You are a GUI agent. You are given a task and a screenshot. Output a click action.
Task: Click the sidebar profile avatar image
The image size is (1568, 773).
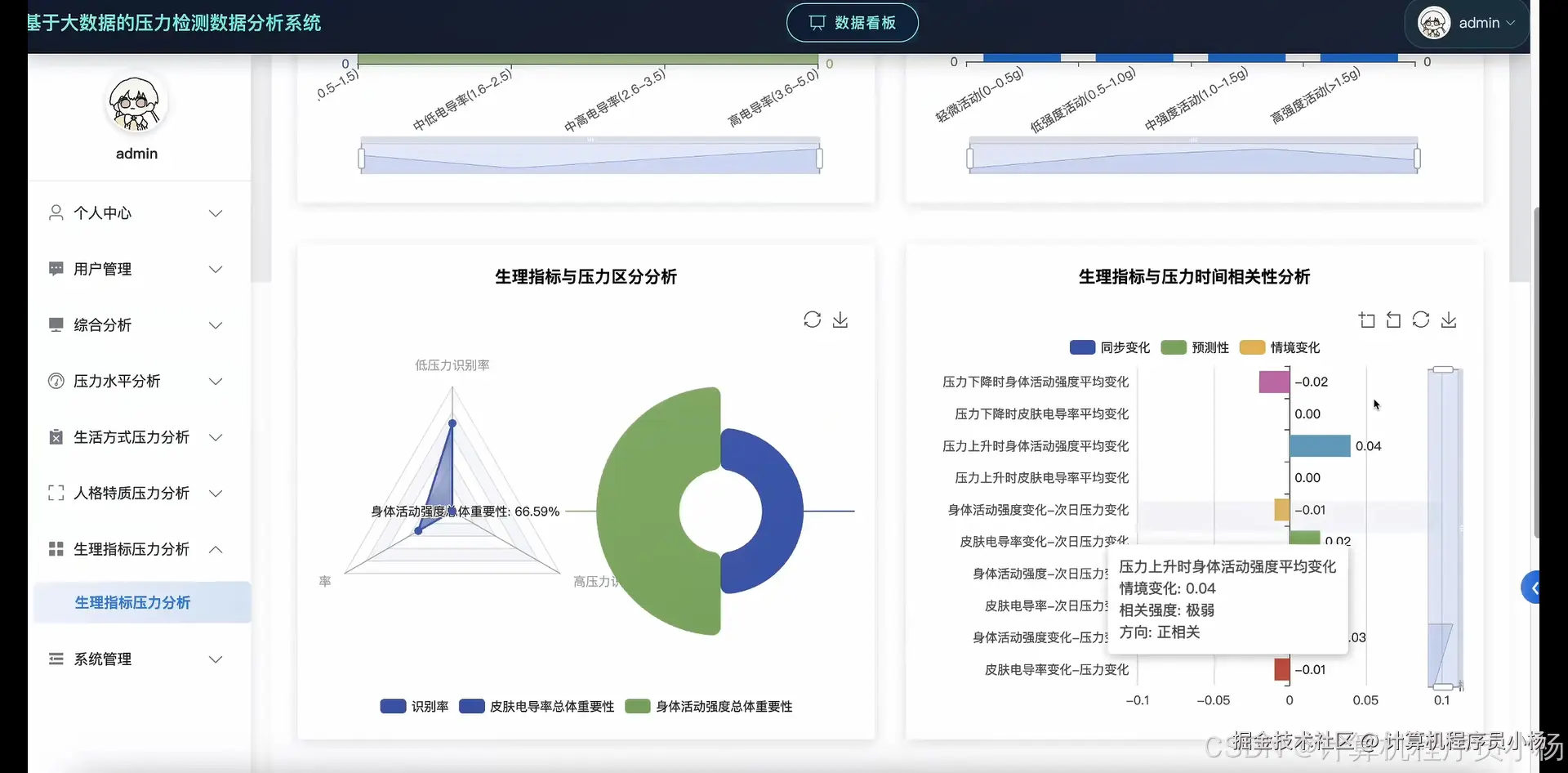coord(136,104)
